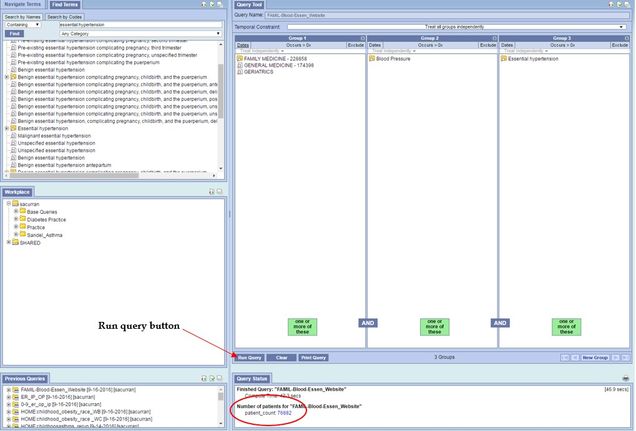The image size is (636, 431).
Task: Toggle Exclude on Group 2
Action: [x=487, y=45]
